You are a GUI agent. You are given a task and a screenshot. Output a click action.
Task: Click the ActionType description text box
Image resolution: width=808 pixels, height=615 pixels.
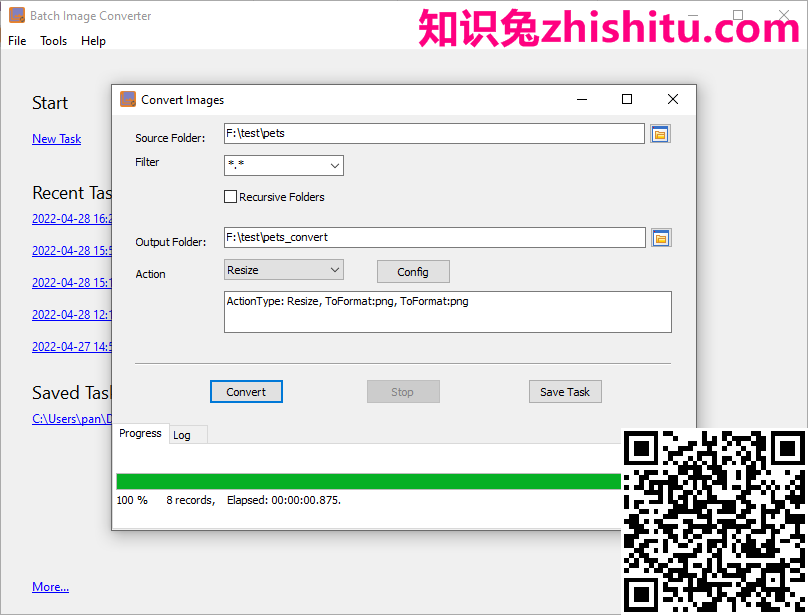coord(448,312)
